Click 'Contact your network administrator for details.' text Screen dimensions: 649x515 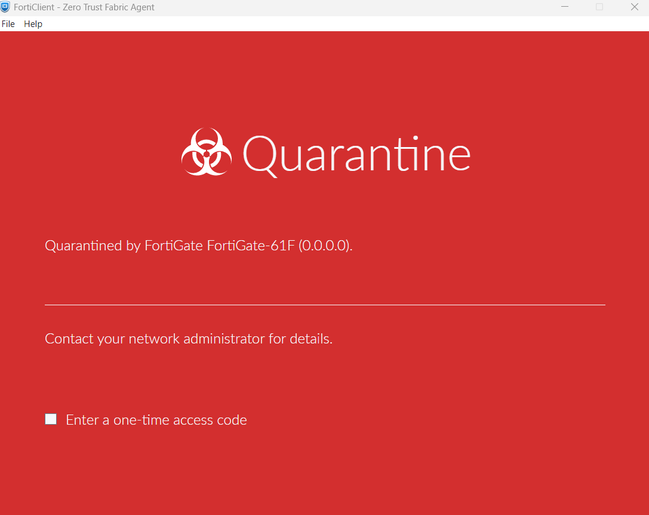click(x=189, y=339)
